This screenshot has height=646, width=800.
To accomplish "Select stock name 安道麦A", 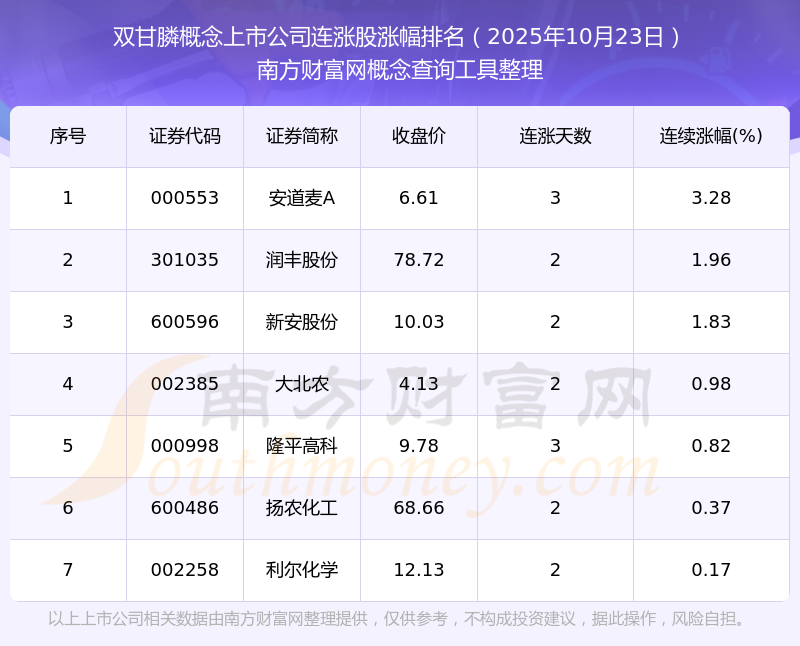I will [302, 198].
